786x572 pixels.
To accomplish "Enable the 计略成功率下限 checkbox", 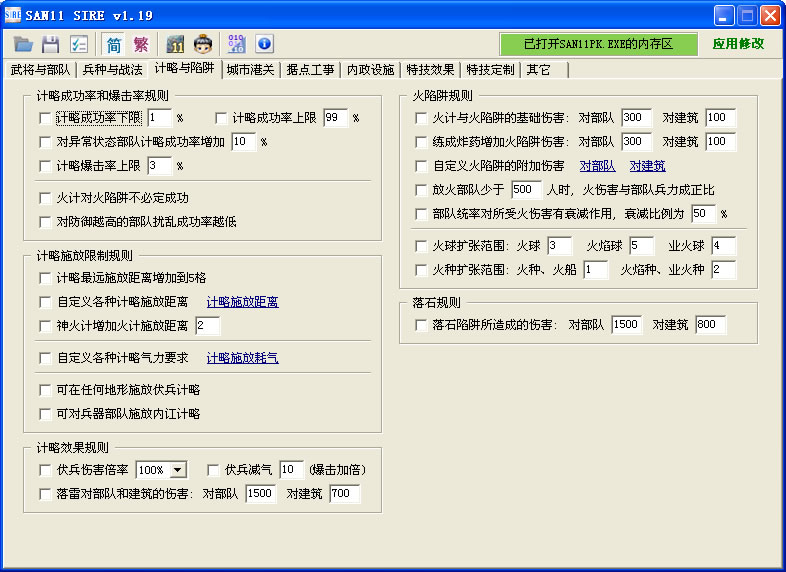I will tap(44, 118).
